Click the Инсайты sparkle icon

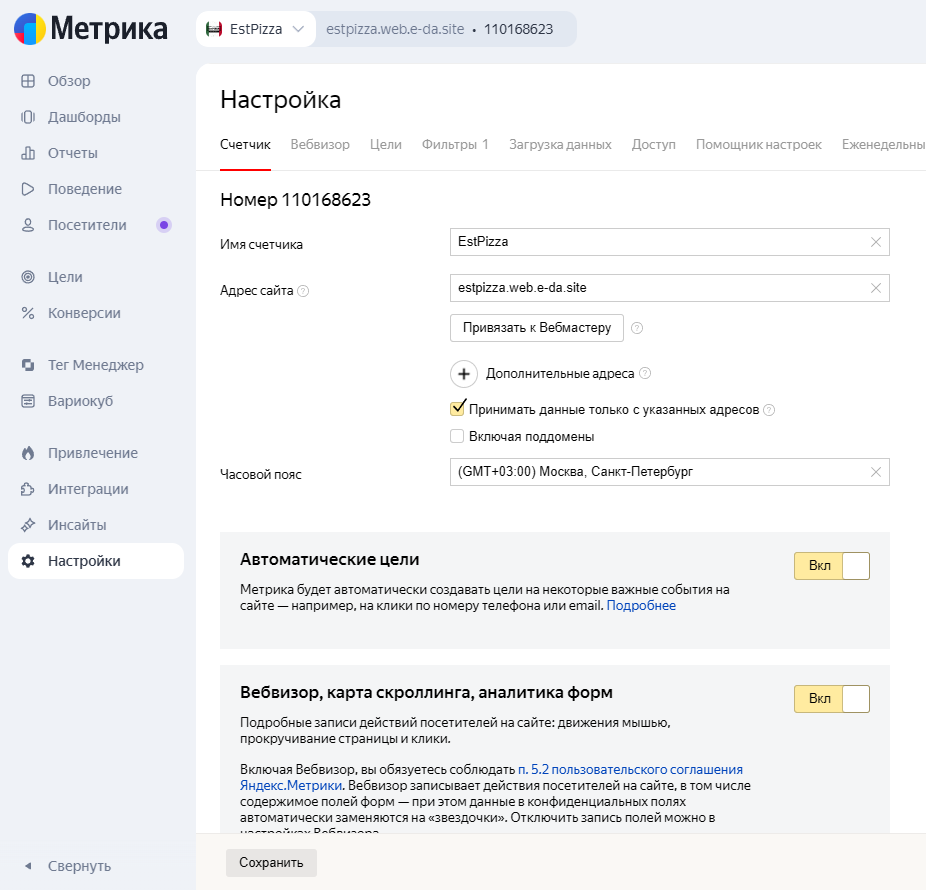coord(28,525)
